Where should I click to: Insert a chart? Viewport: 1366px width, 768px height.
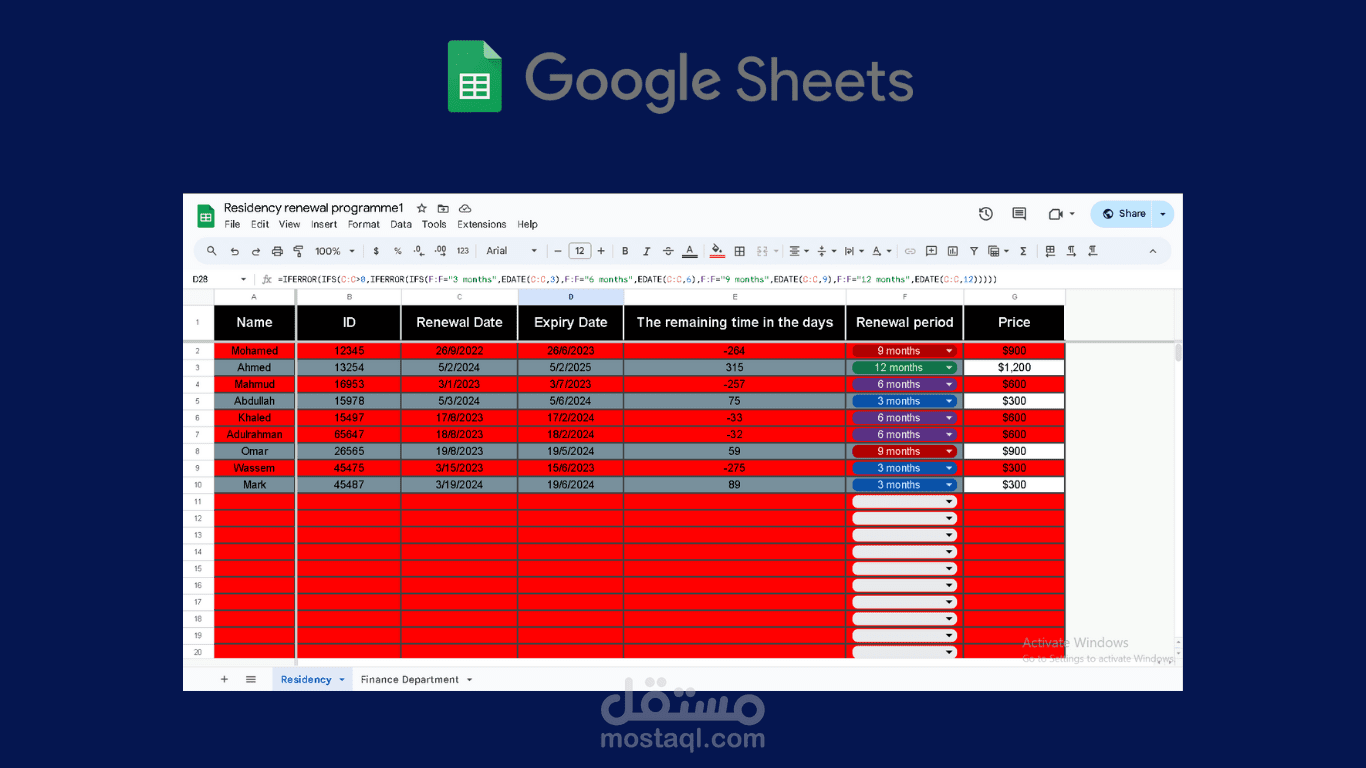(x=952, y=251)
